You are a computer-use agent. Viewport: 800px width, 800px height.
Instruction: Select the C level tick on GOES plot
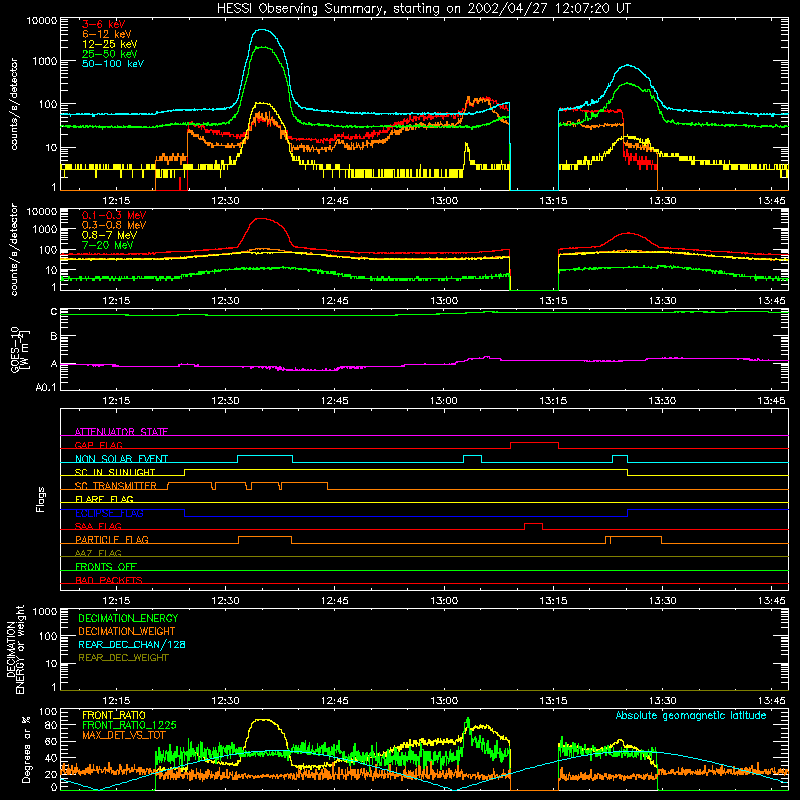click(54, 312)
